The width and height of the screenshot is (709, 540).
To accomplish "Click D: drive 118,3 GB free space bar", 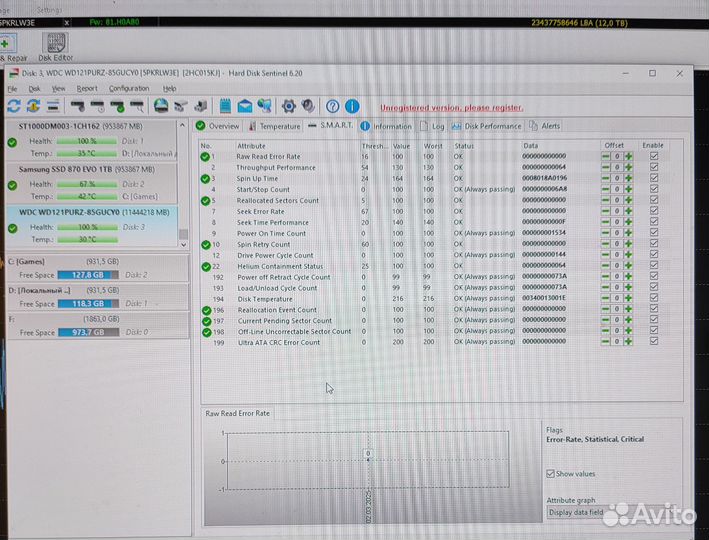I will [88, 303].
